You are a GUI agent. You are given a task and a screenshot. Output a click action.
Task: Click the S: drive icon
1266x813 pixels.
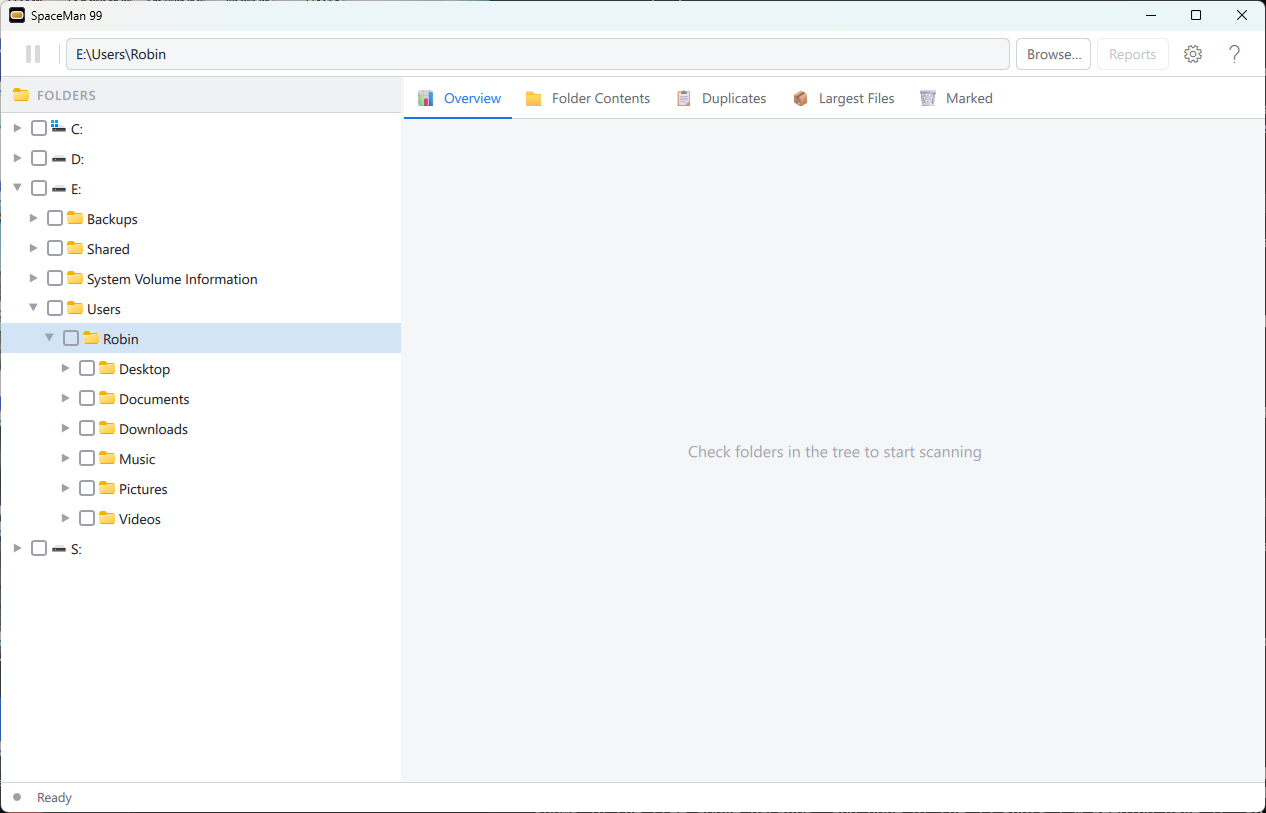pos(59,548)
